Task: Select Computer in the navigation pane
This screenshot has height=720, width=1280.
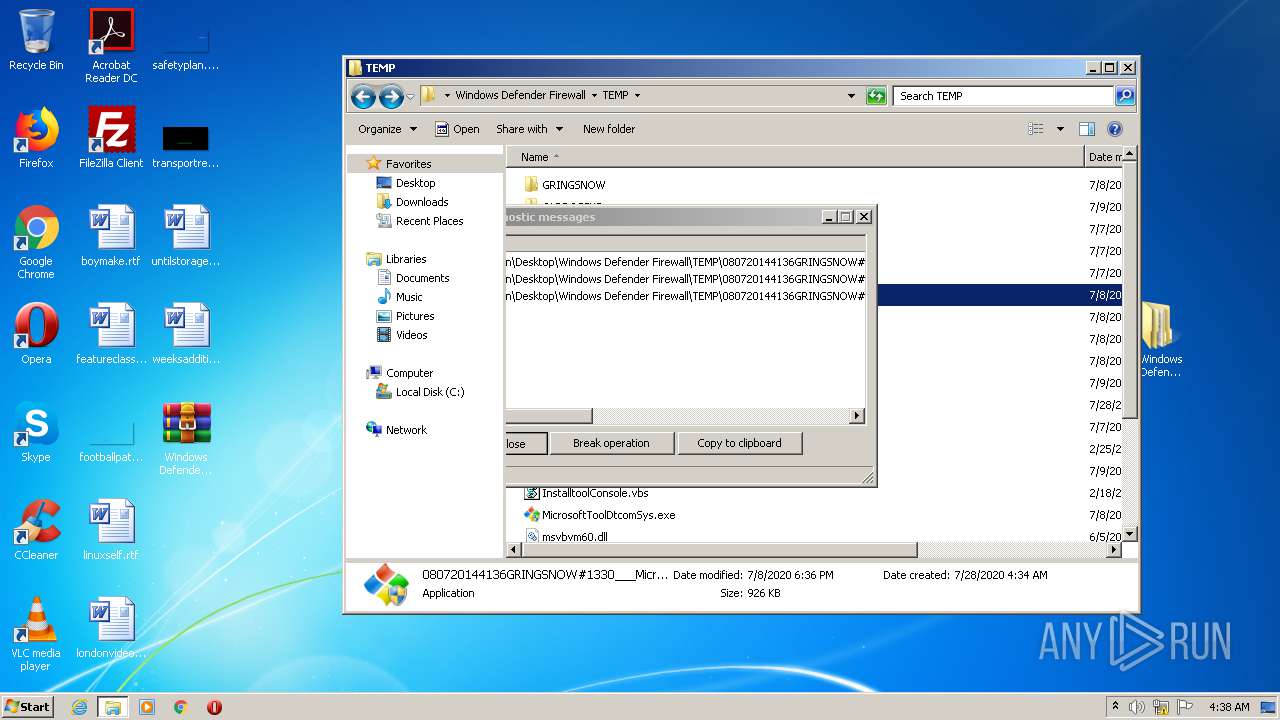Action: click(x=409, y=373)
